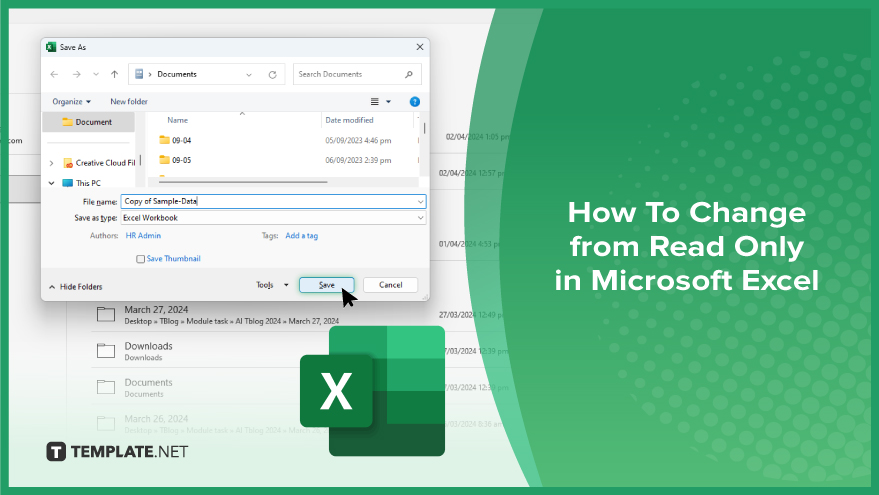Click the New folder button
This screenshot has width=879, height=495.
(x=129, y=101)
